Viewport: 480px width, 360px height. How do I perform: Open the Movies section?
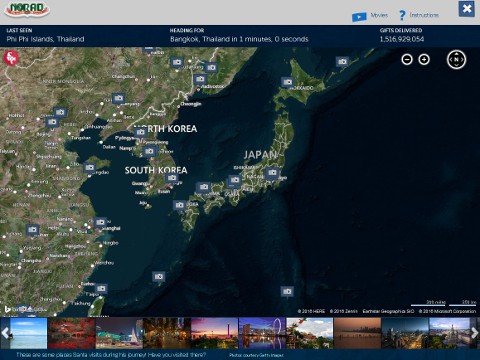(370, 16)
